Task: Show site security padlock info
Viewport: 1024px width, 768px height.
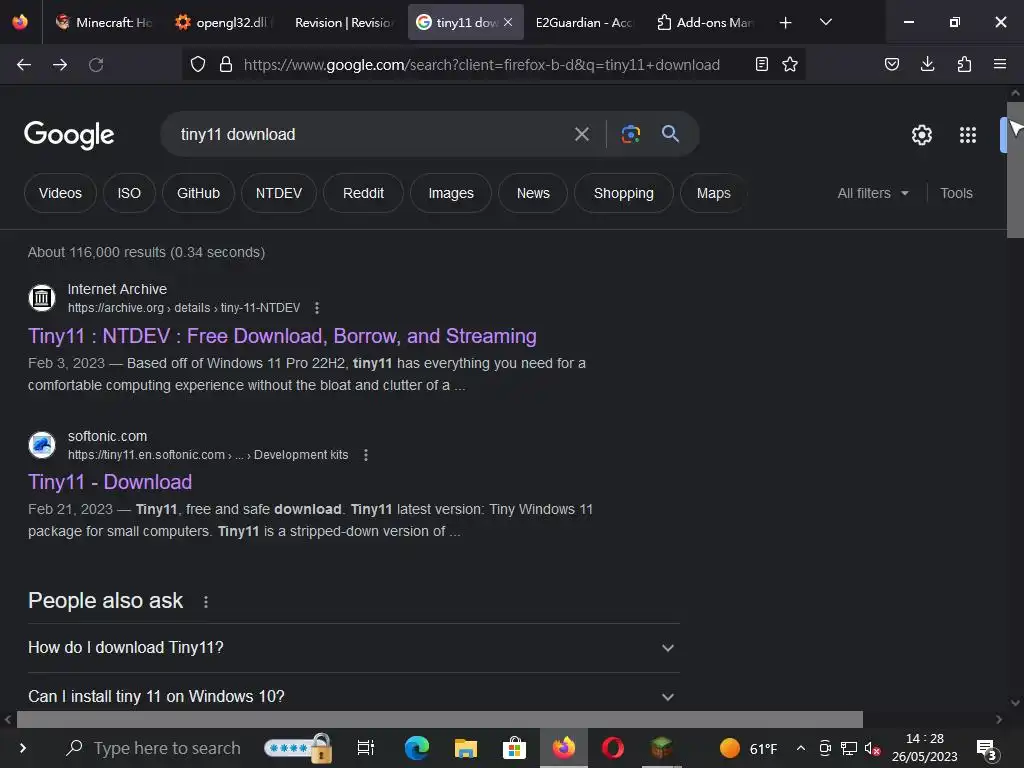Action: (x=226, y=65)
